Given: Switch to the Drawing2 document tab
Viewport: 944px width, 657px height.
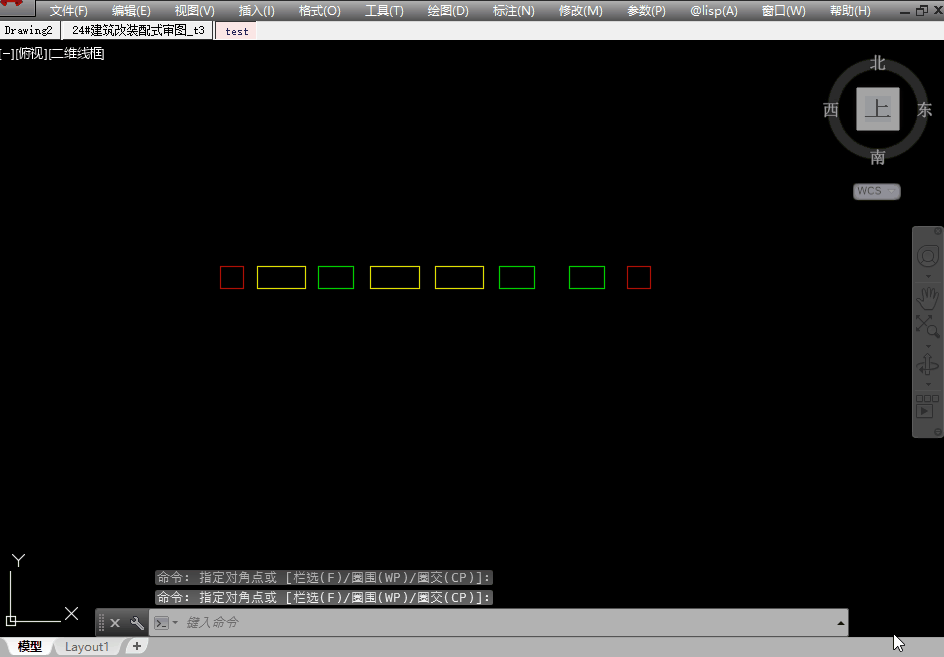Looking at the screenshot, I should pyautogui.click(x=28, y=31).
